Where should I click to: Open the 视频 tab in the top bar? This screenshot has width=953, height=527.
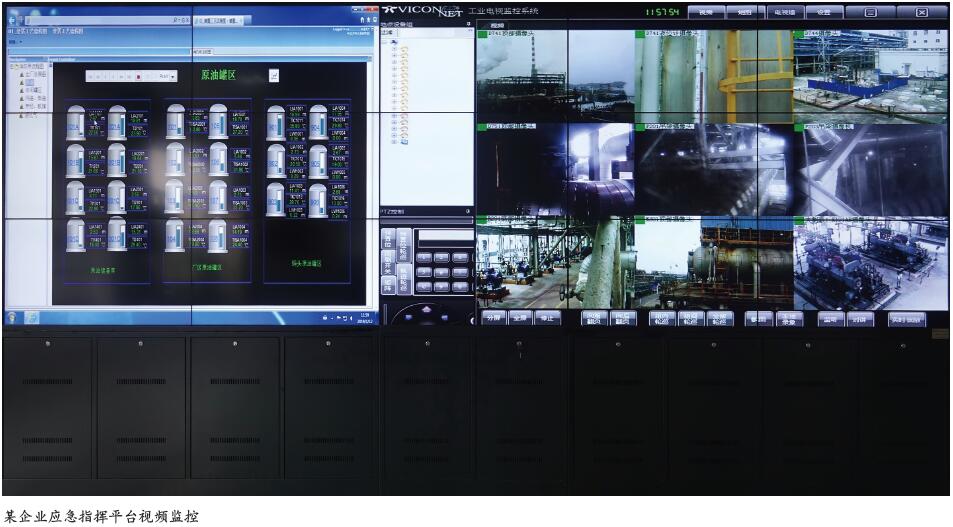(x=706, y=12)
